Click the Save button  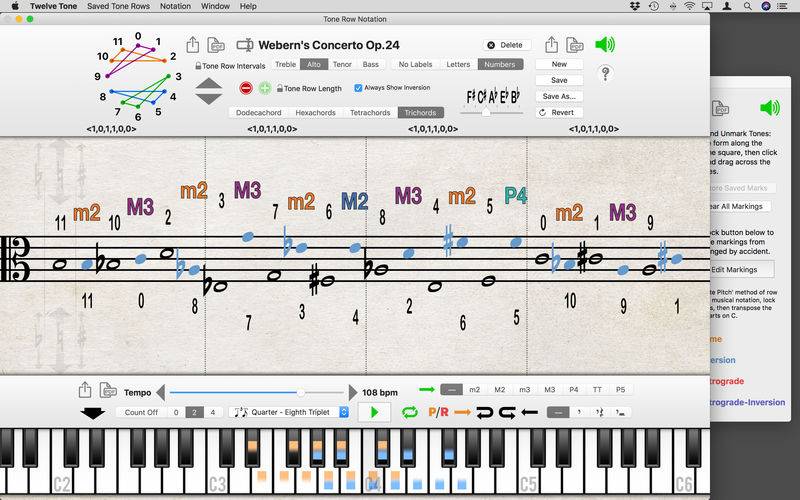pos(559,80)
